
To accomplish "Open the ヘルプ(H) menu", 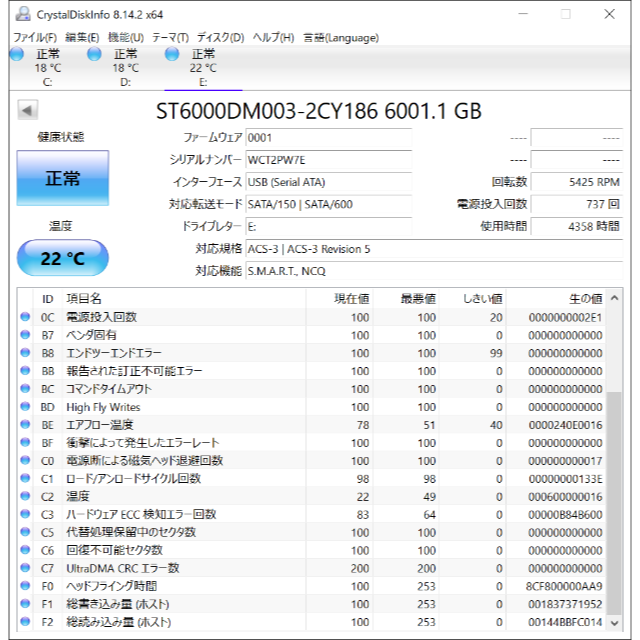I will (x=273, y=38).
